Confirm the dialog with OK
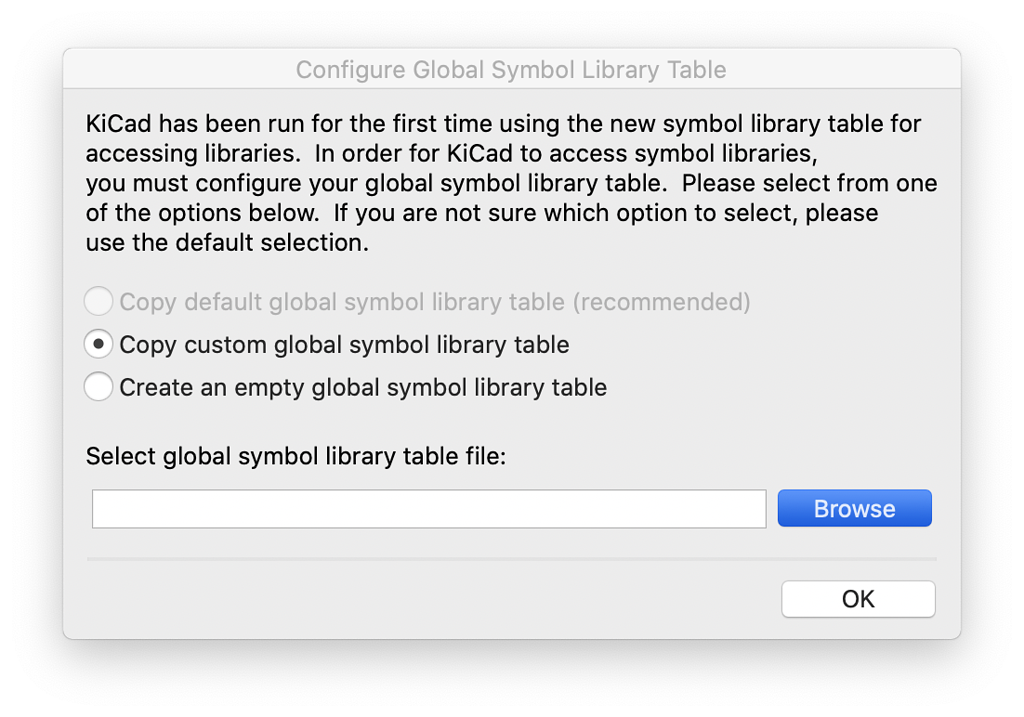 click(858, 599)
